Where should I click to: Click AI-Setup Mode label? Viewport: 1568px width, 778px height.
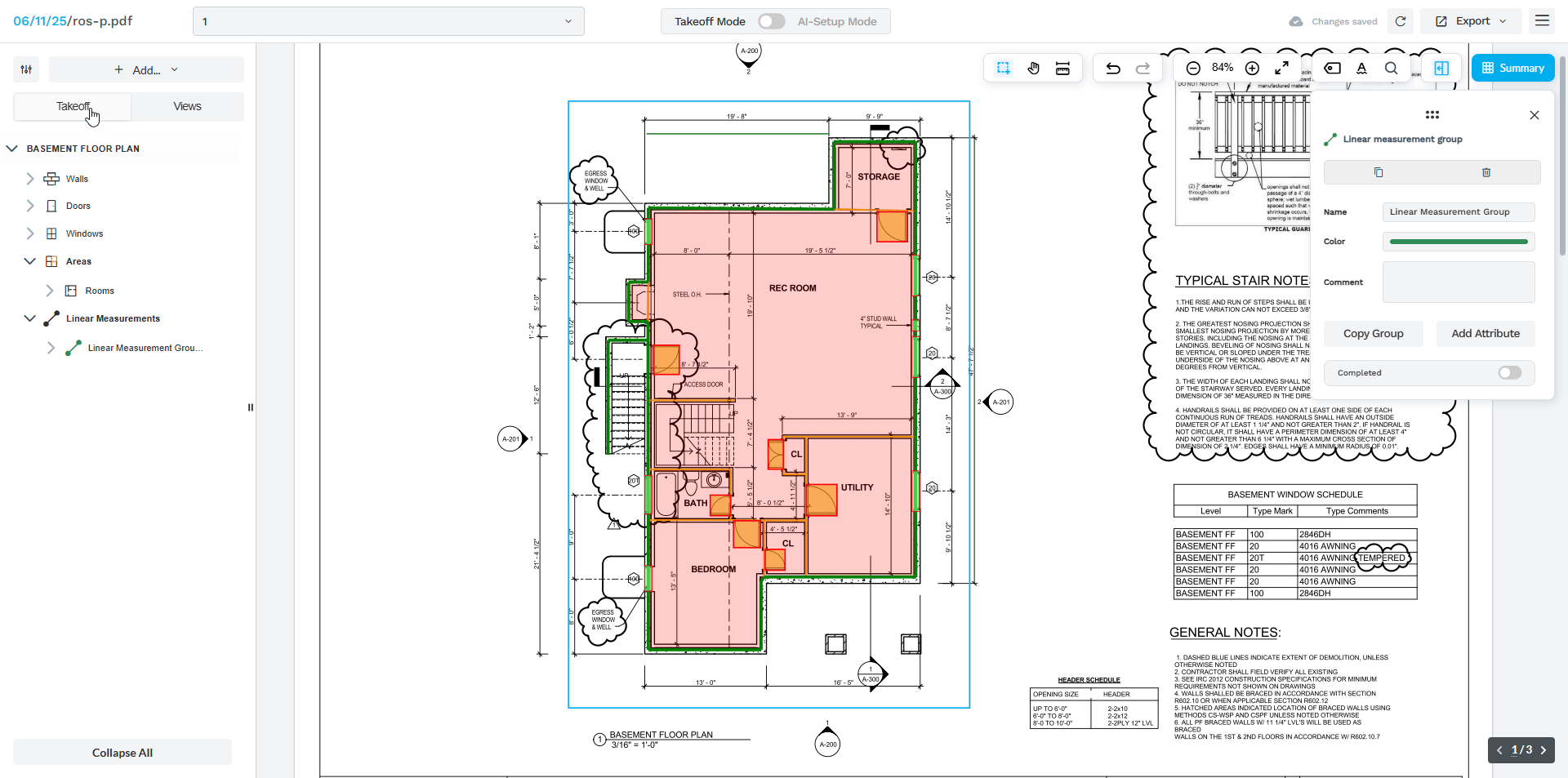point(837,21)
